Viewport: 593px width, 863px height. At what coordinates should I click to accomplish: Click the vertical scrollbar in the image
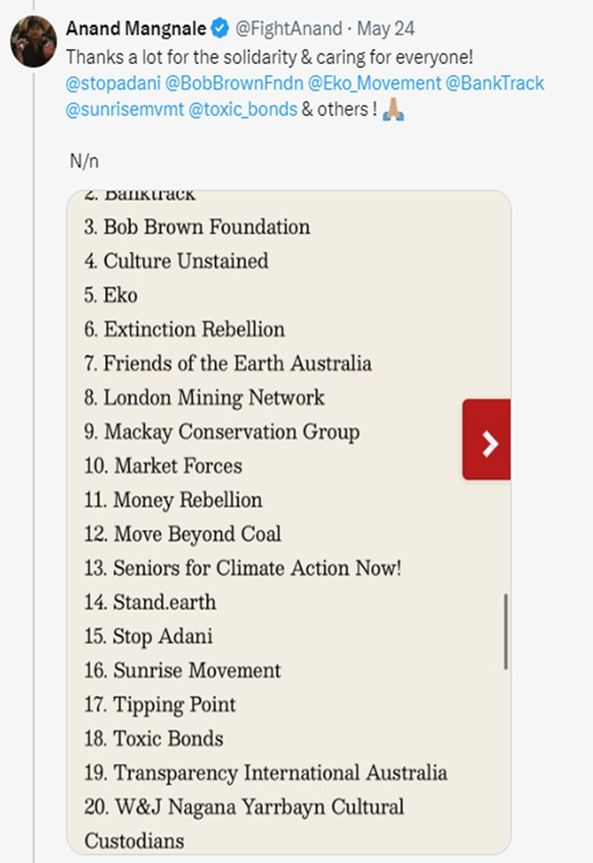tap(505, 631)
